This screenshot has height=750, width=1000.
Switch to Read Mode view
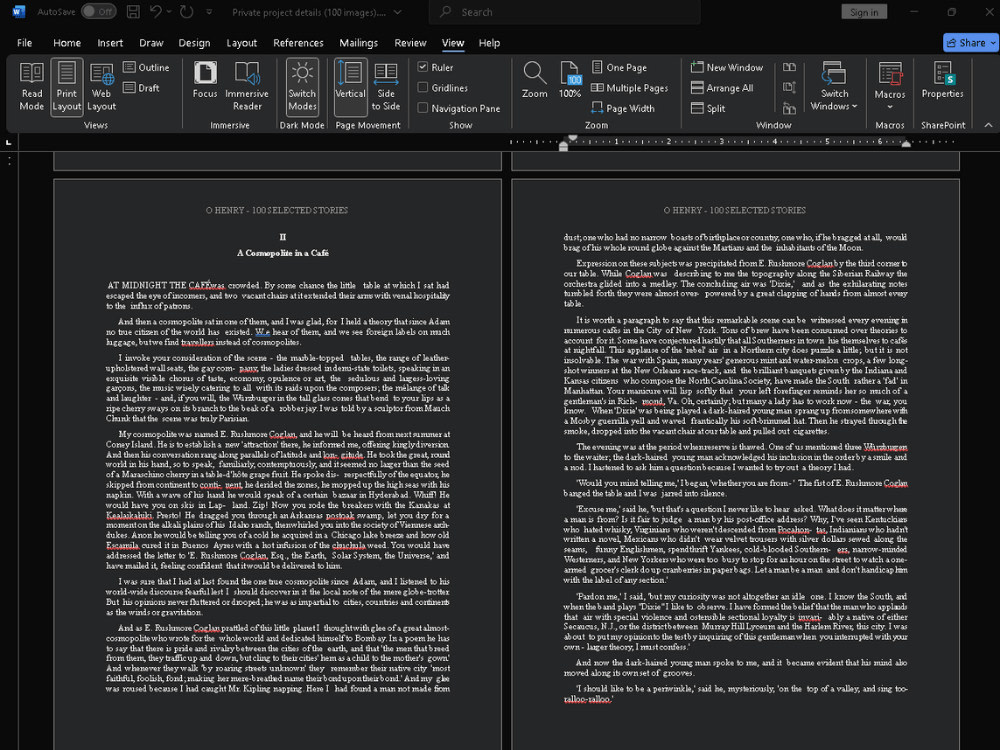coord(32,87)
